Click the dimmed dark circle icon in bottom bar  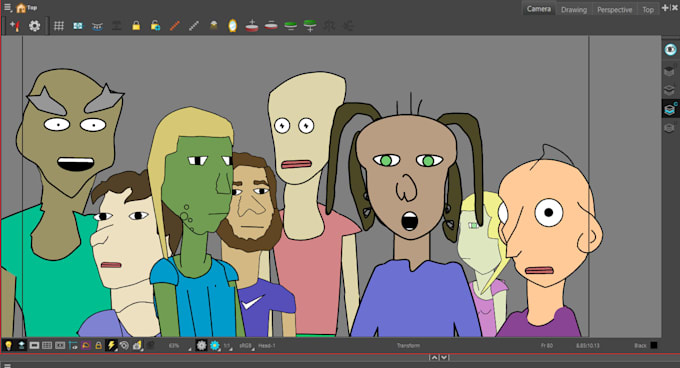[x=150, y=345]
